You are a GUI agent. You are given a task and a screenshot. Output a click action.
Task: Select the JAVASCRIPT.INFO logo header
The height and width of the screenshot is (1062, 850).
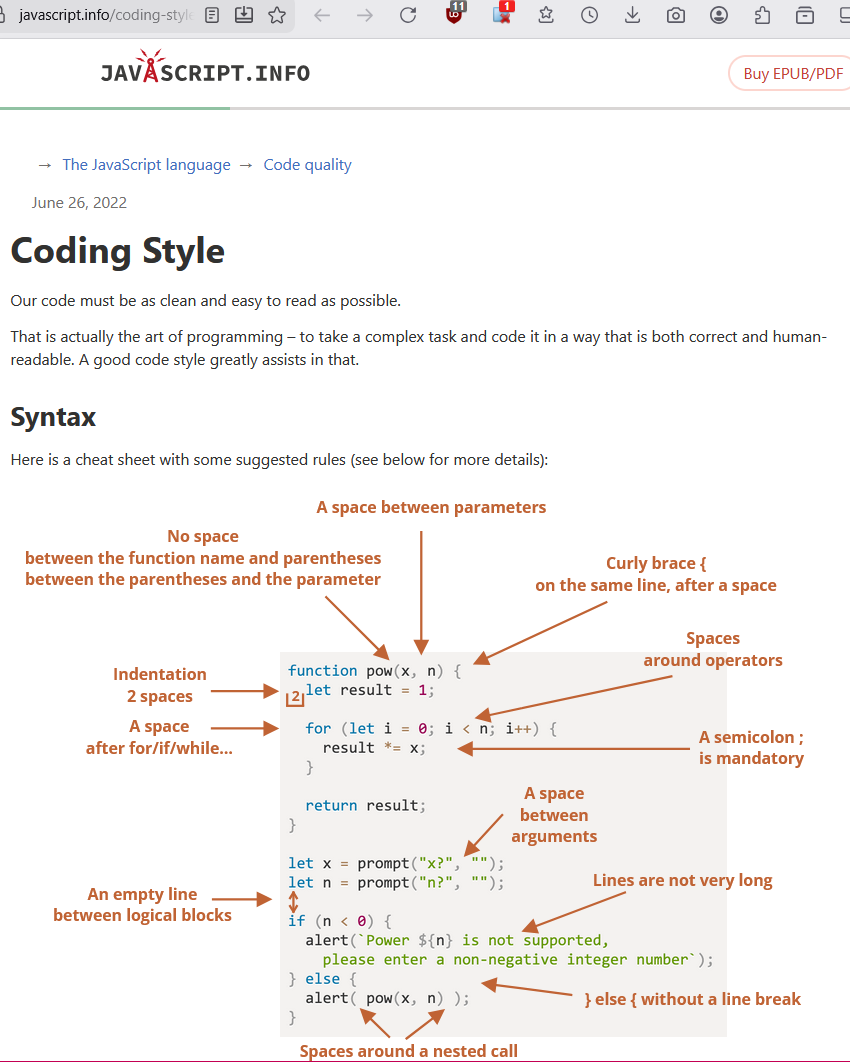(205, 72)
